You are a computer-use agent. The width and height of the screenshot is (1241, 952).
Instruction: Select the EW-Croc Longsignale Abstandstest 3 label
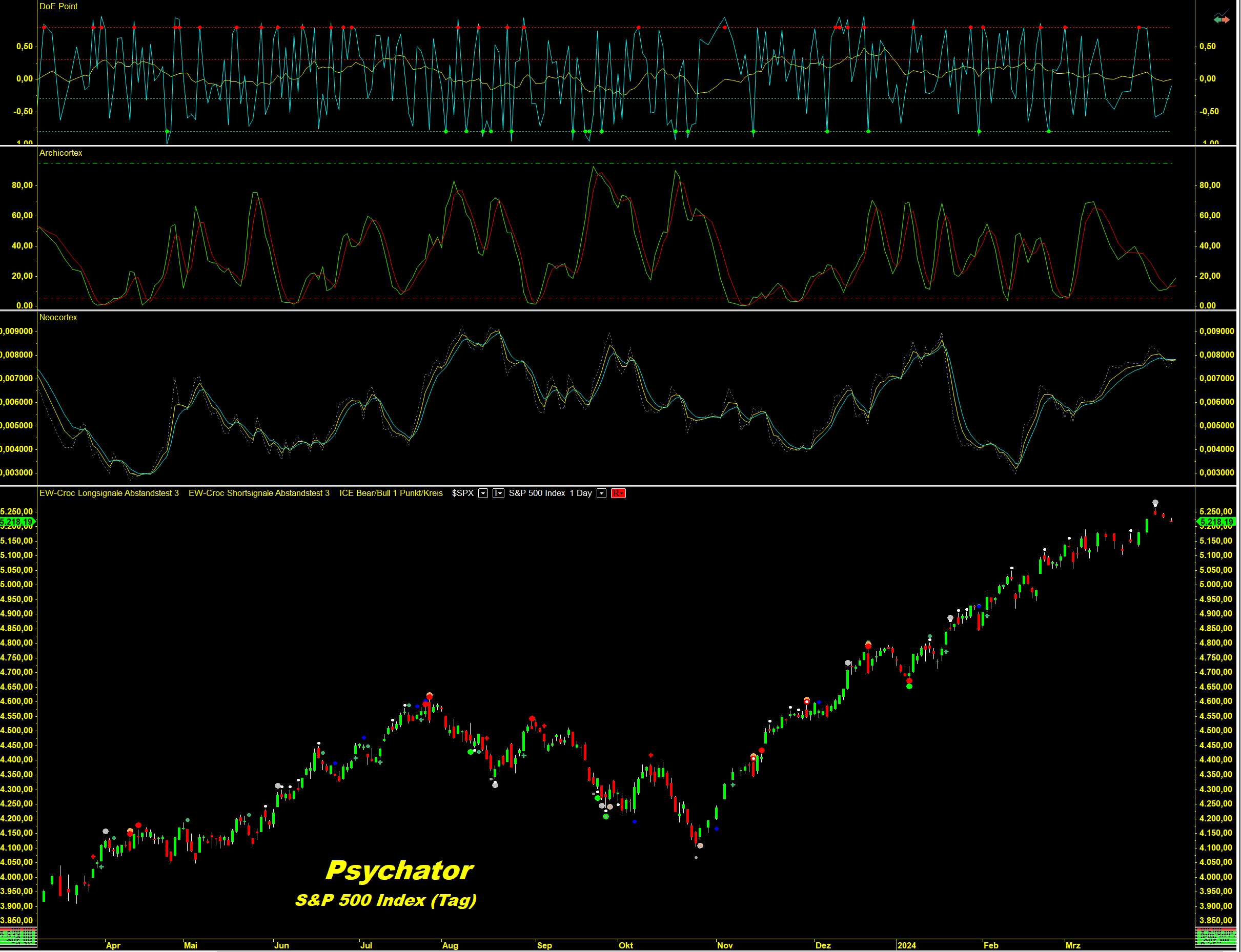click(x=109, y=493)
